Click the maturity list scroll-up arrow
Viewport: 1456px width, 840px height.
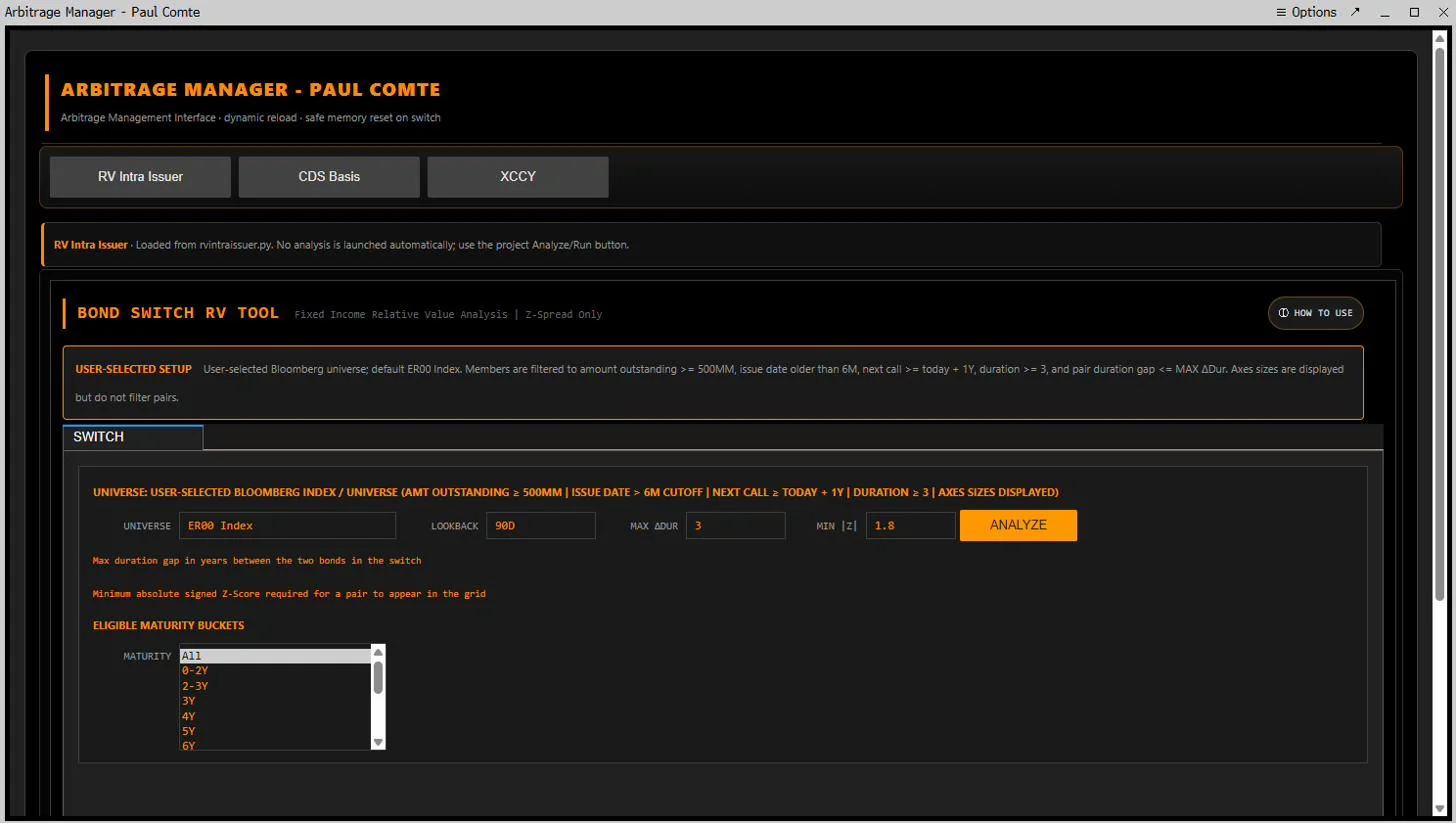click(x=378, y=652)
